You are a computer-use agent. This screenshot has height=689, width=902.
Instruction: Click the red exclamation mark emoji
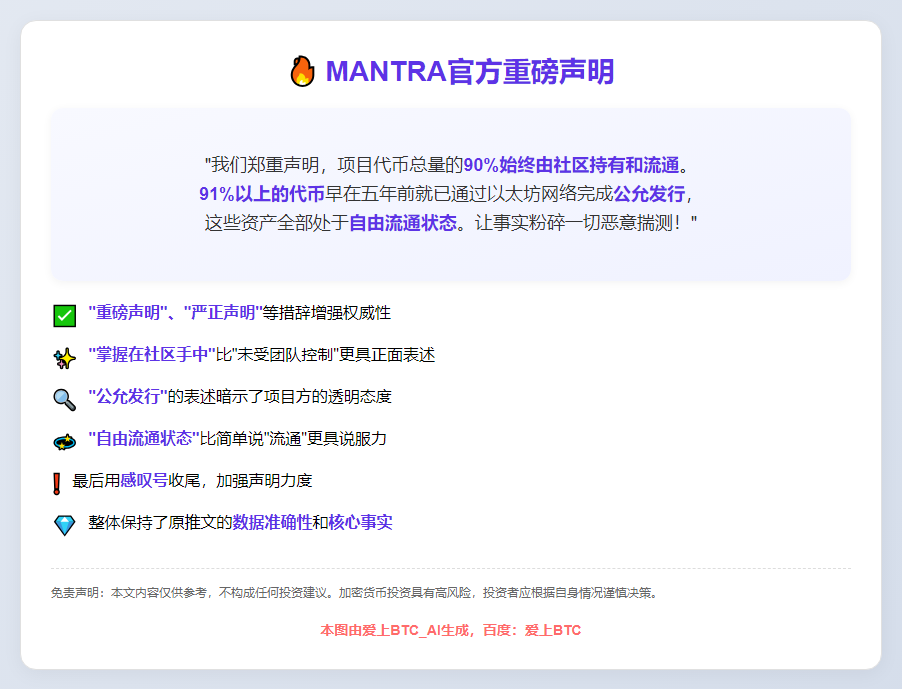coord(56,484)
